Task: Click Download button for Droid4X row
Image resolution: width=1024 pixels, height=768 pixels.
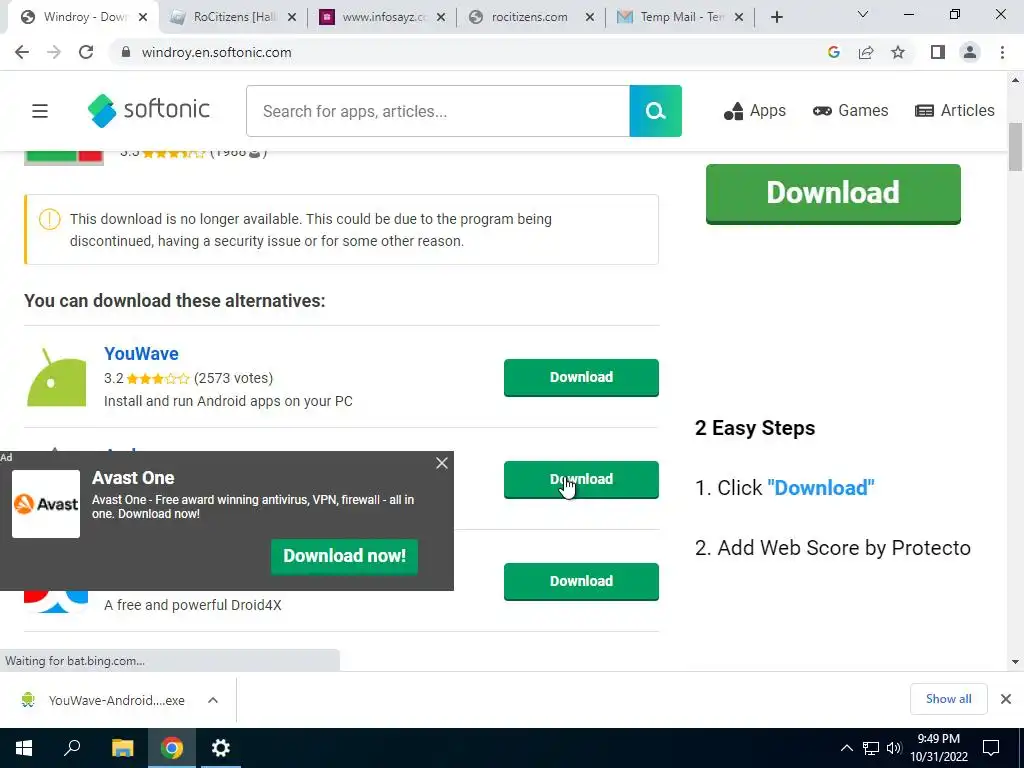Action: (x=581, y=581)
